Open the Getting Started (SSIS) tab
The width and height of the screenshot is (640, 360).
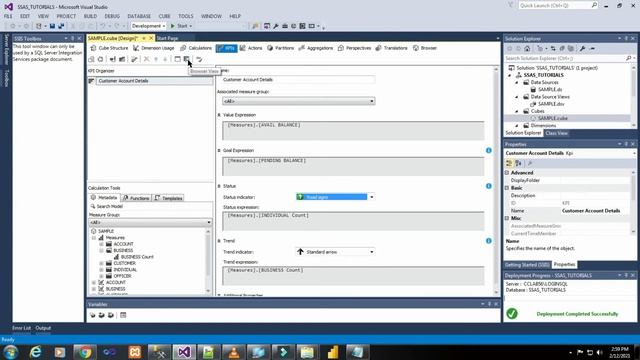[x=527, y=264]
